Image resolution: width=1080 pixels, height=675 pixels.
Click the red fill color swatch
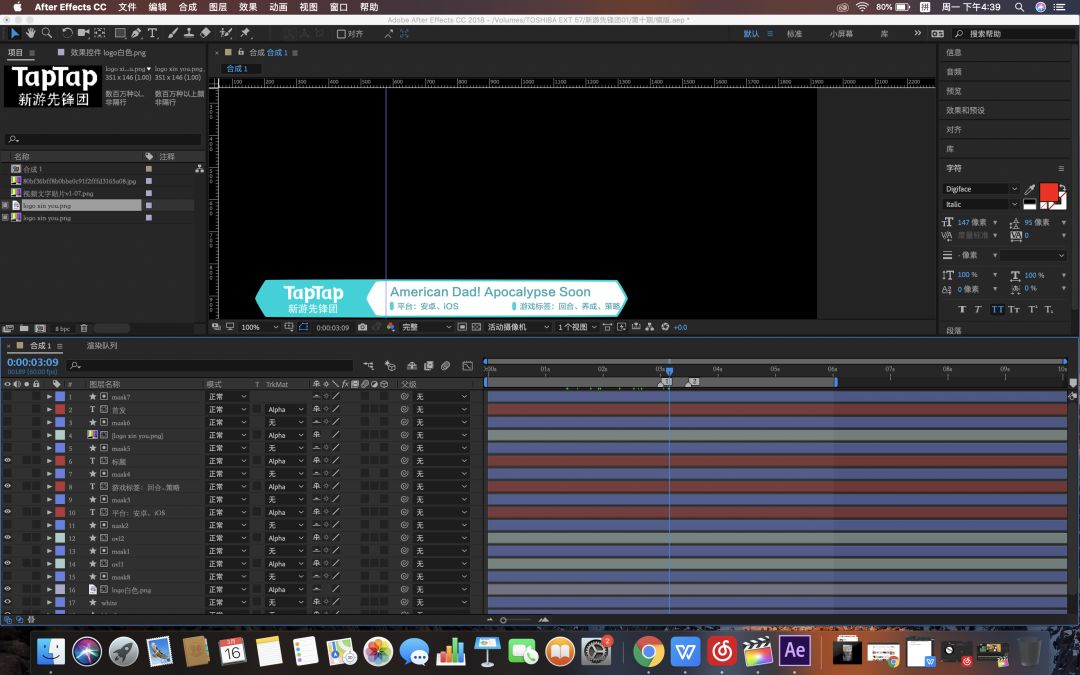tap(1048, 191)
